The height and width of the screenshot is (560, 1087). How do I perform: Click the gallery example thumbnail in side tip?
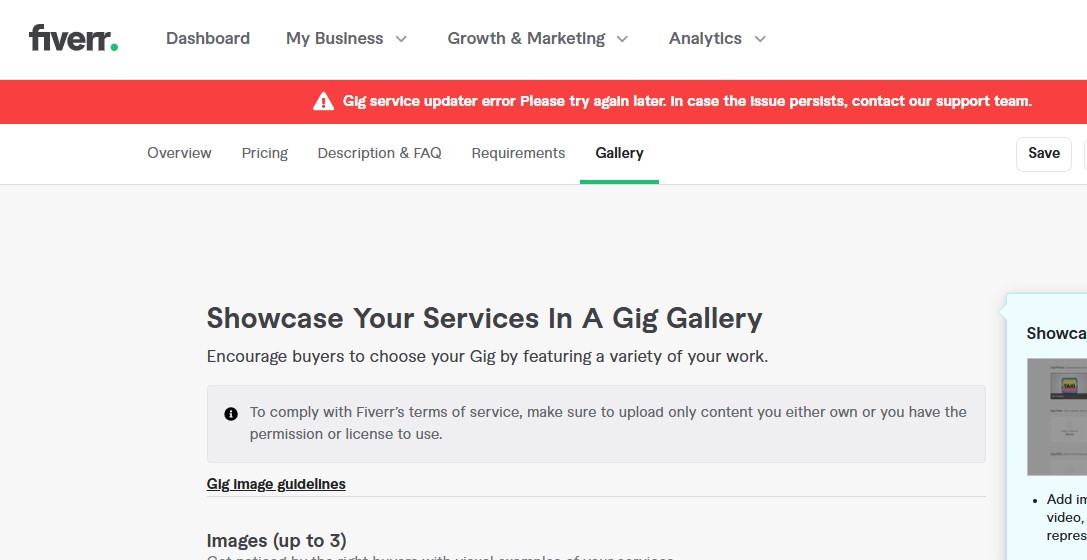(x=1056, y=417)
